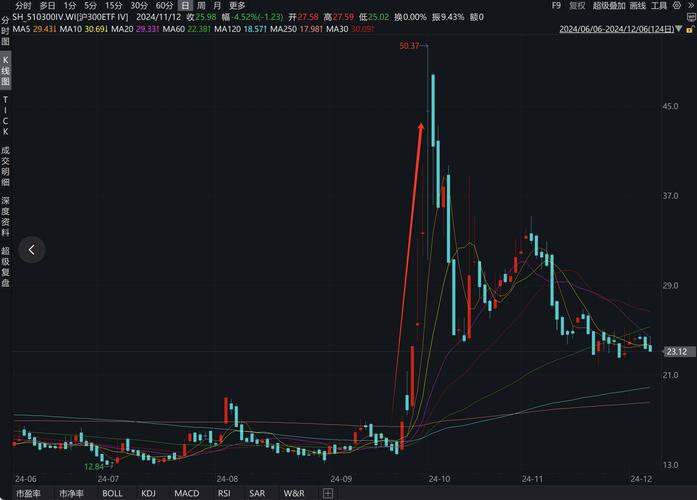This screenshot has height=500, width=697.
Task: Click the left arrow circle button
Action: [x=31, y=250]
